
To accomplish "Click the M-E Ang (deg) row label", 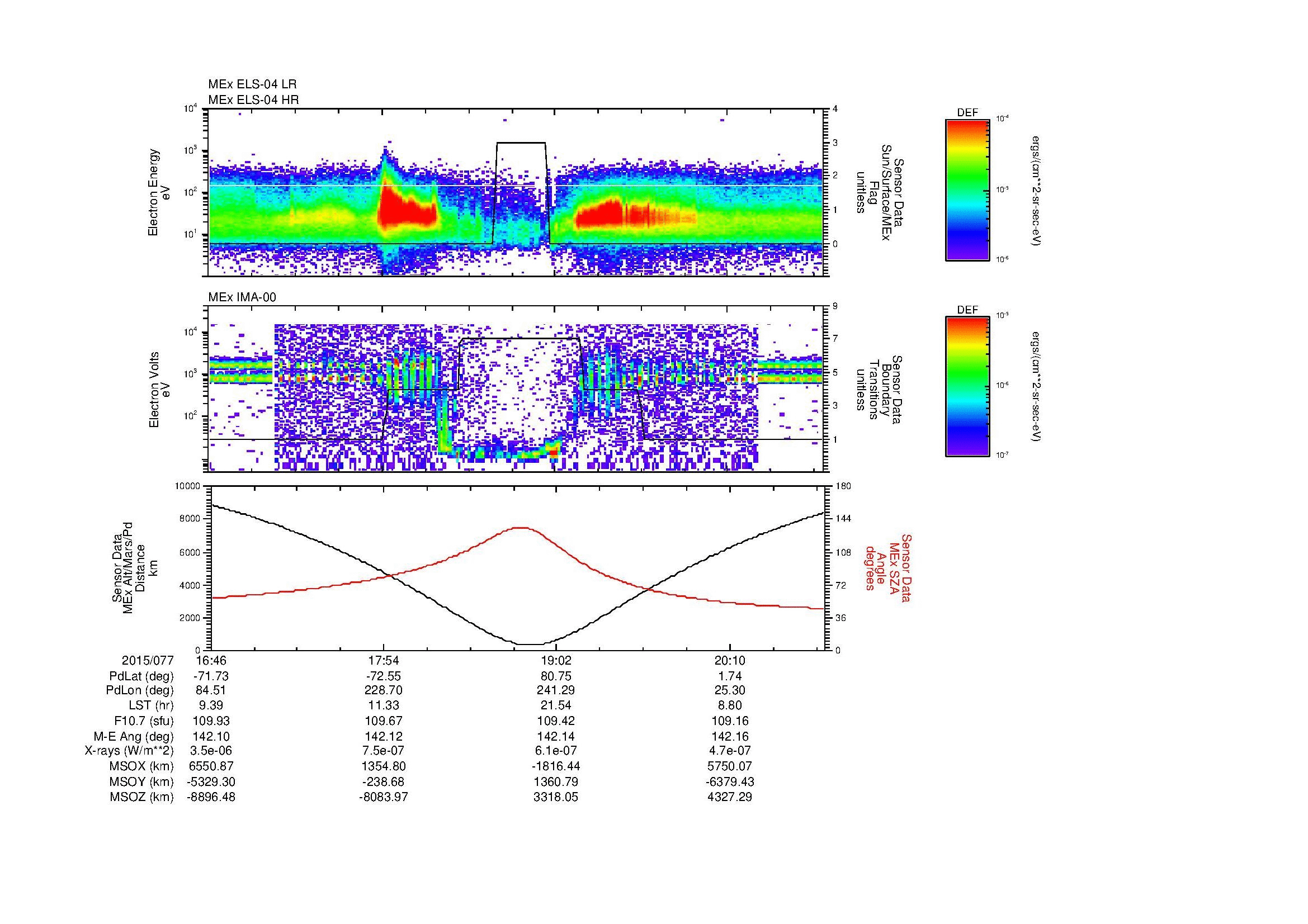I will (134, 736).
